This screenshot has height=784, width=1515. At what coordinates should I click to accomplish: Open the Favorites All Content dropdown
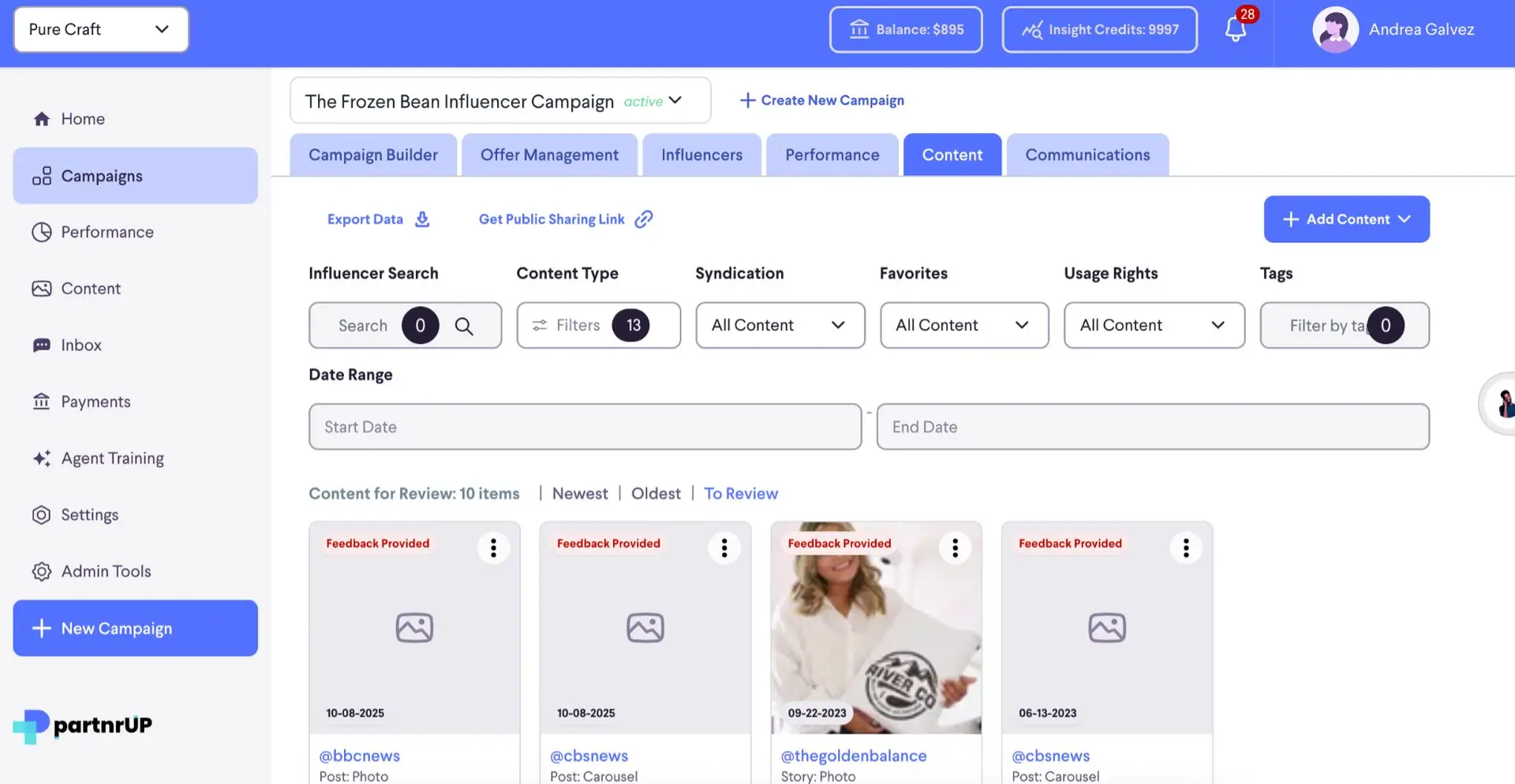[x=964, y=325]
